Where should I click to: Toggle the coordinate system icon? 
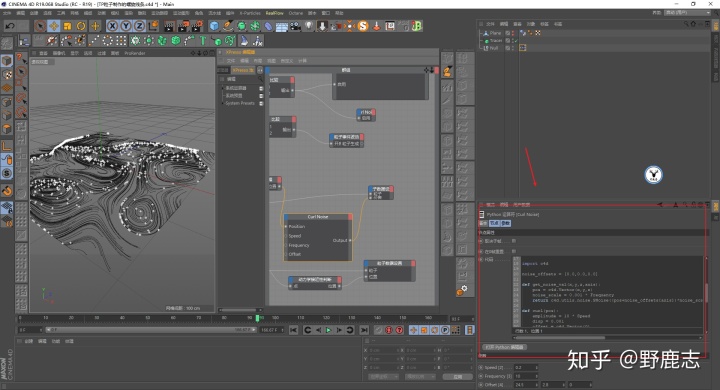click(x=153, y=26)
